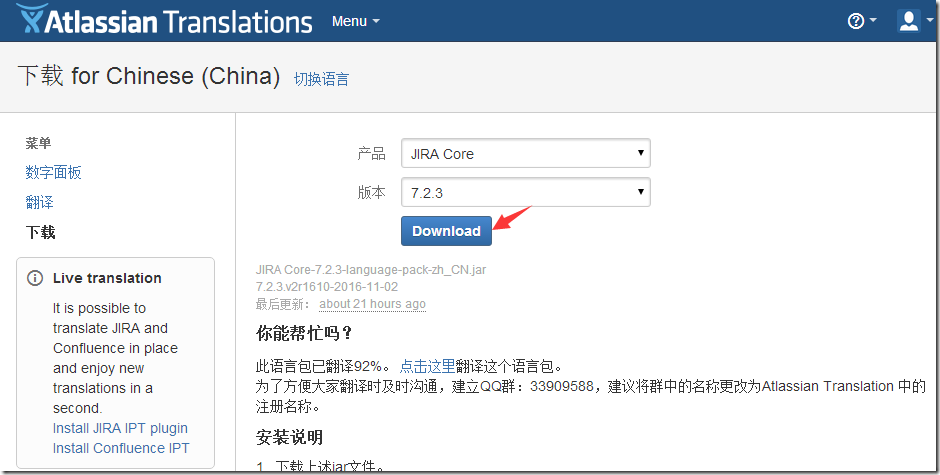Open the help question mark menu

tap(861, 21)
